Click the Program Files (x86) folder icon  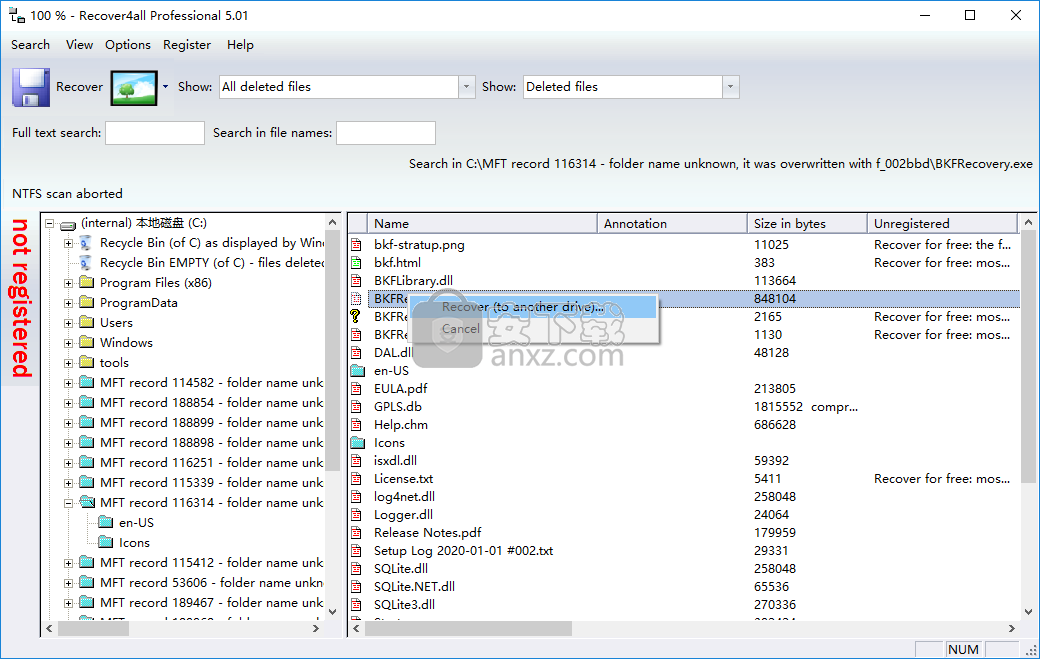[87, 282]
